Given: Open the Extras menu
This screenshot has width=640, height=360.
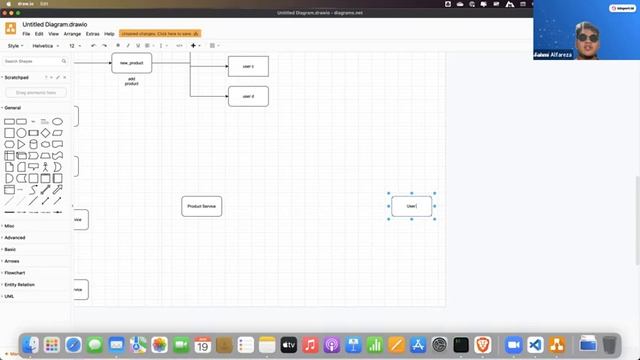Looking at the screenshot, I should coord(93,34).
